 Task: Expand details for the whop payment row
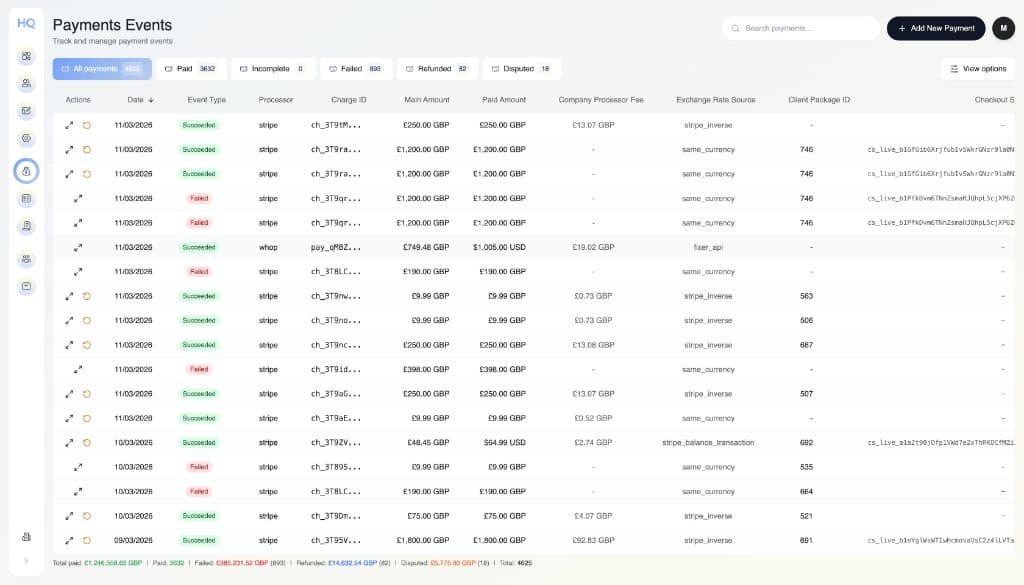coord(78,247)
